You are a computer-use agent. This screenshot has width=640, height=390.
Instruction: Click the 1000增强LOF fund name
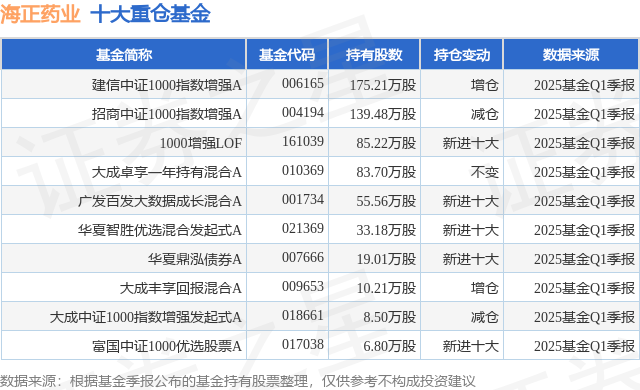201,143
